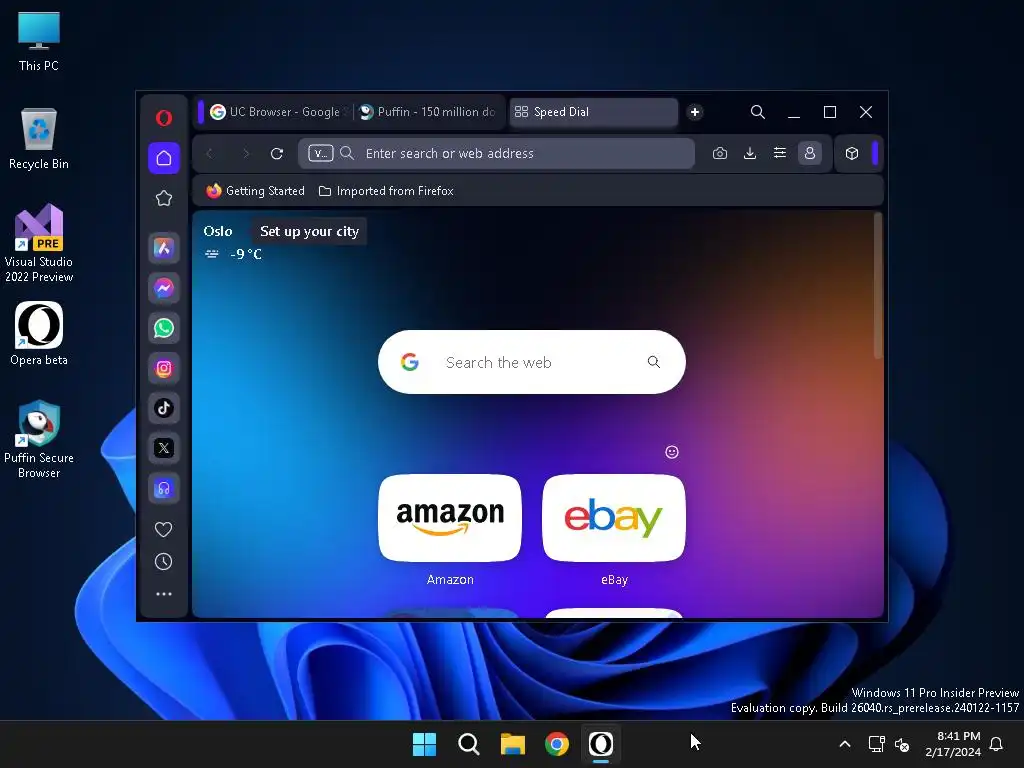The width and height of the screenshot is (1024, 768).
Task: Open Easy Setup sliders icon
Action: (780, 153)
